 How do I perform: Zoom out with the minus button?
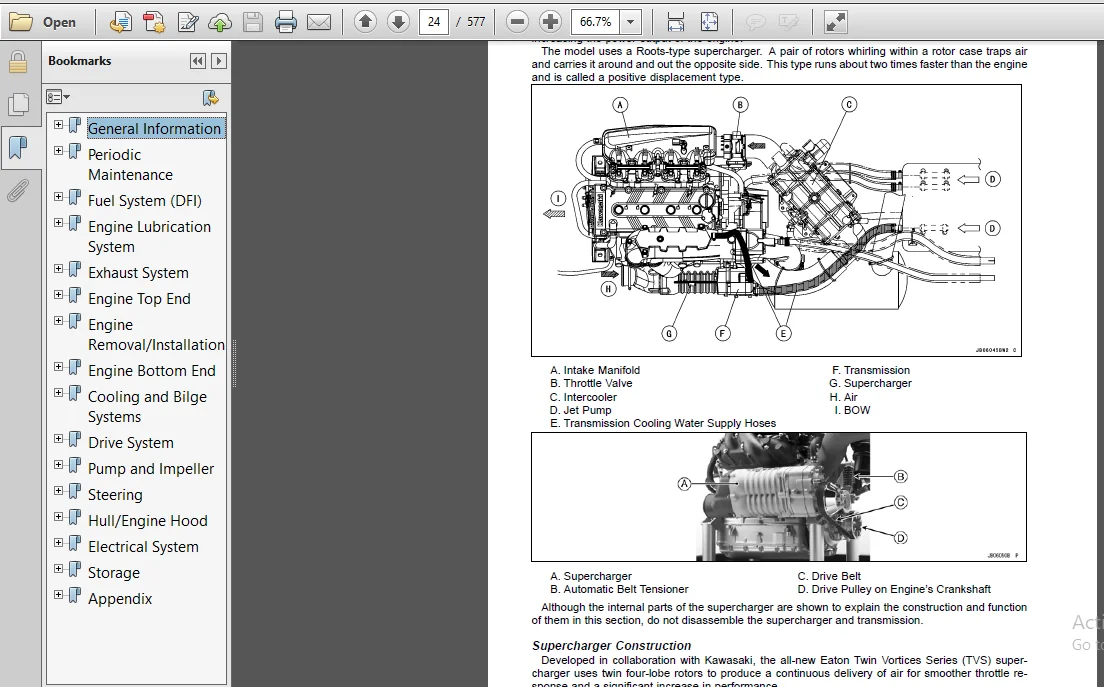coord(517,22)
